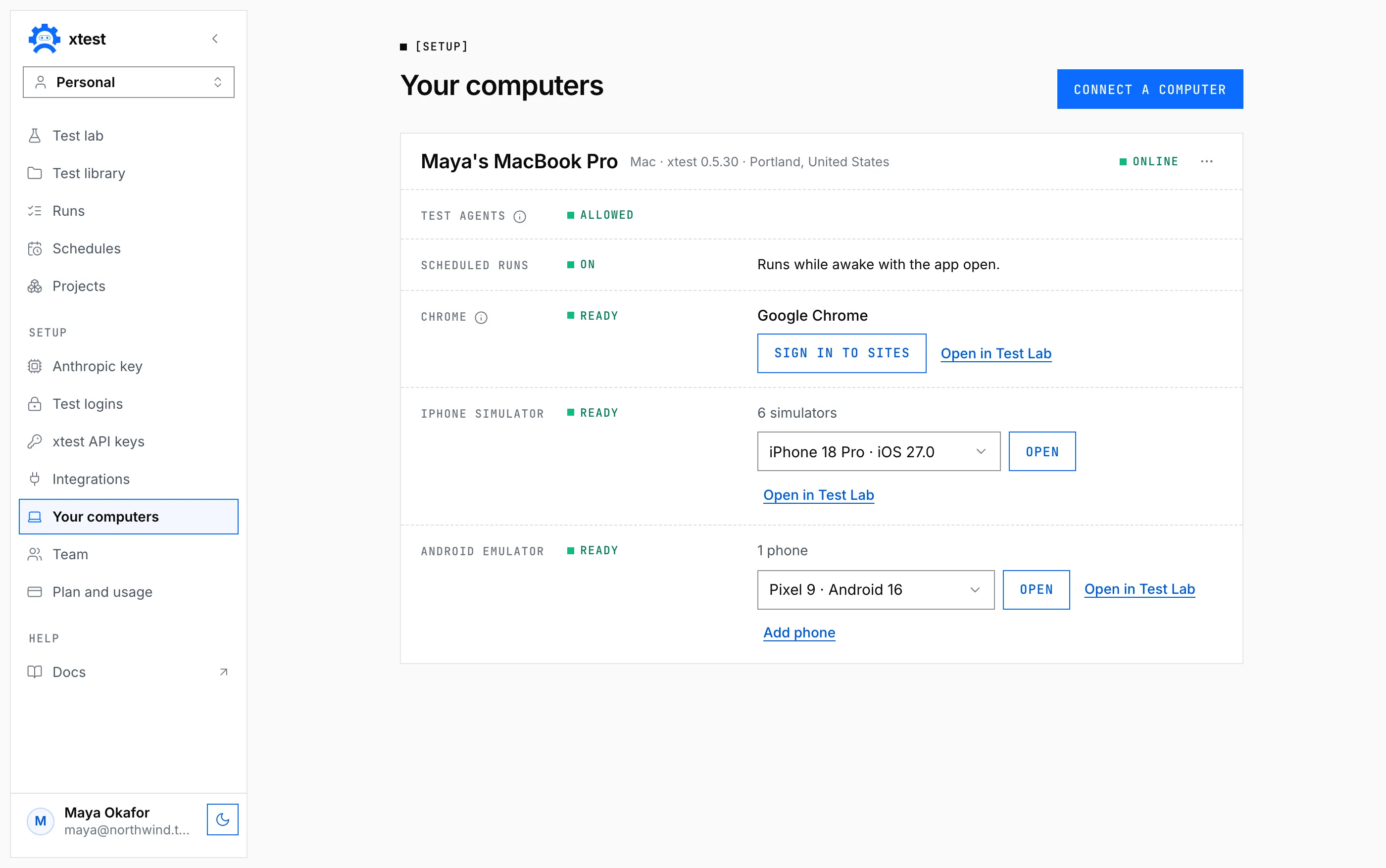The height and width of the screenshot is (868, 1386).
Task: Click the maya@northwind email text
Action: click(x=127, y=829)
